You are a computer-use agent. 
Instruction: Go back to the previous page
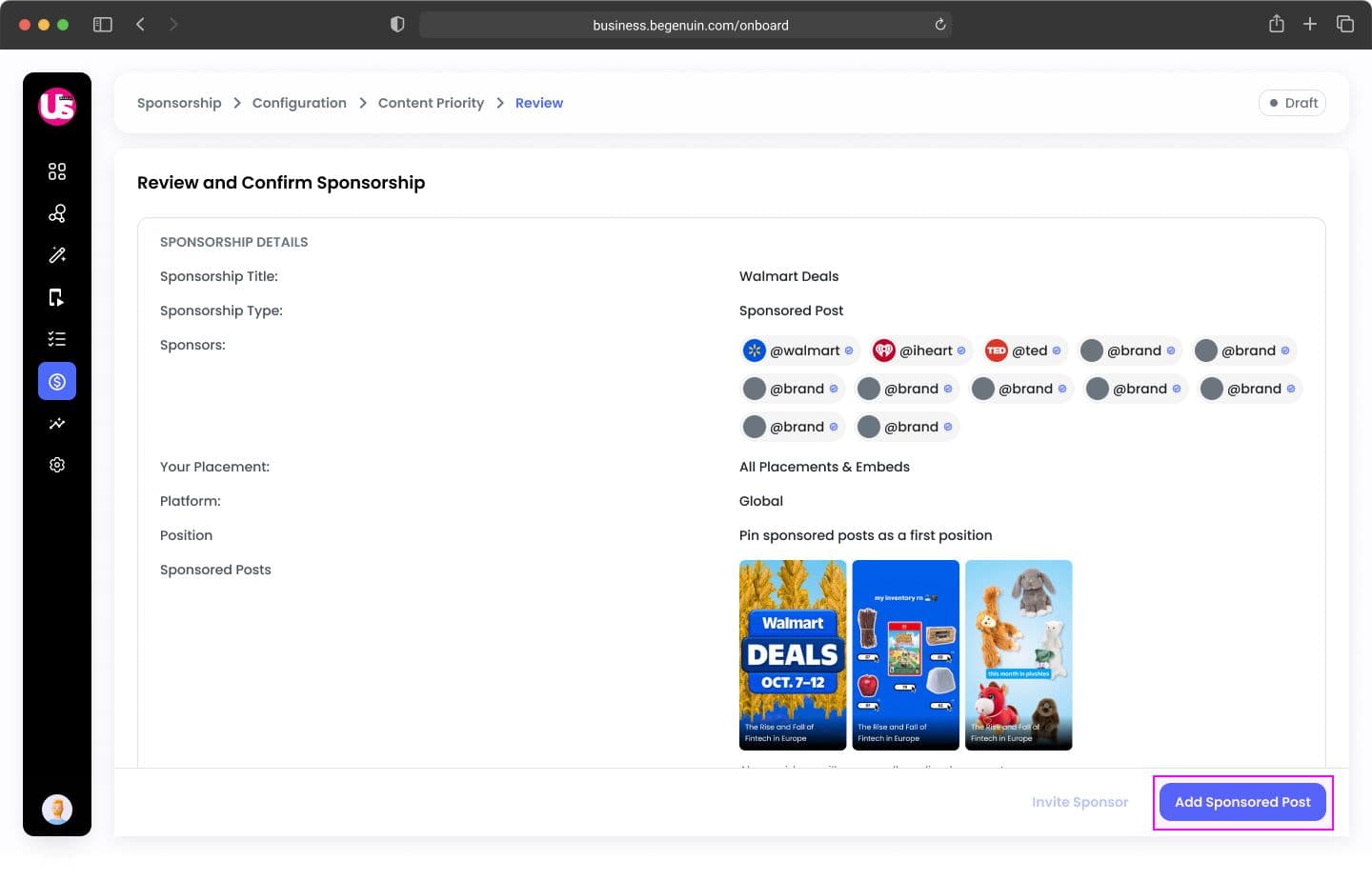click(140, 25)
